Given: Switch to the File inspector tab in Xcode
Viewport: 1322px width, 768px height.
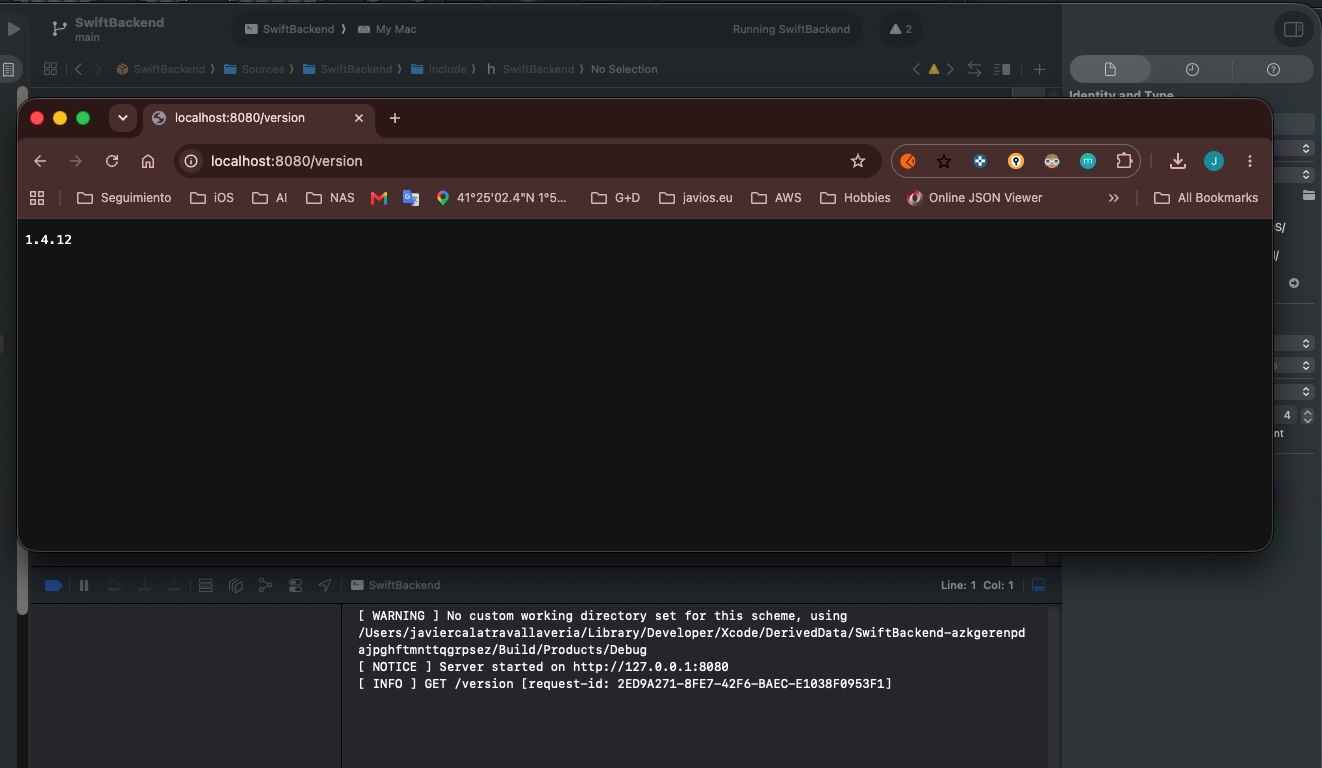Looking at the screenshot, I should (1110, 69).
